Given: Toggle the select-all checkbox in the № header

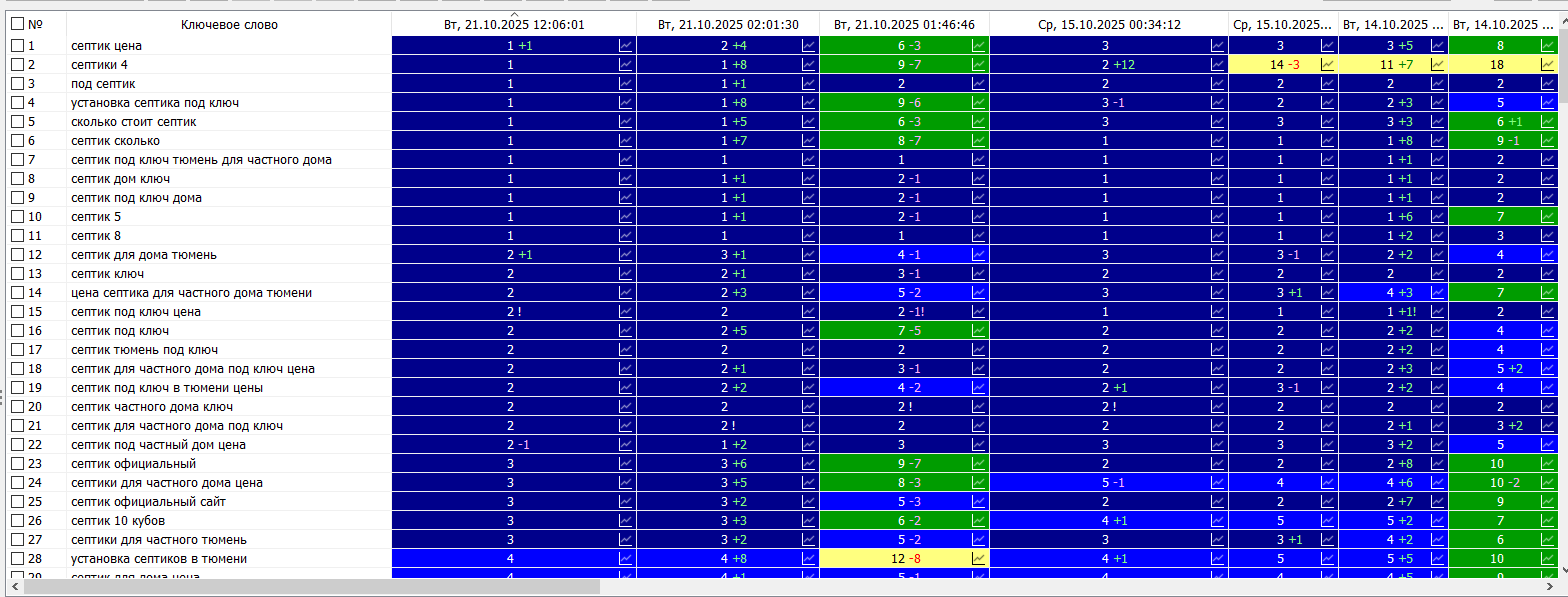Looking at the screenshot, I should (17, 24).
